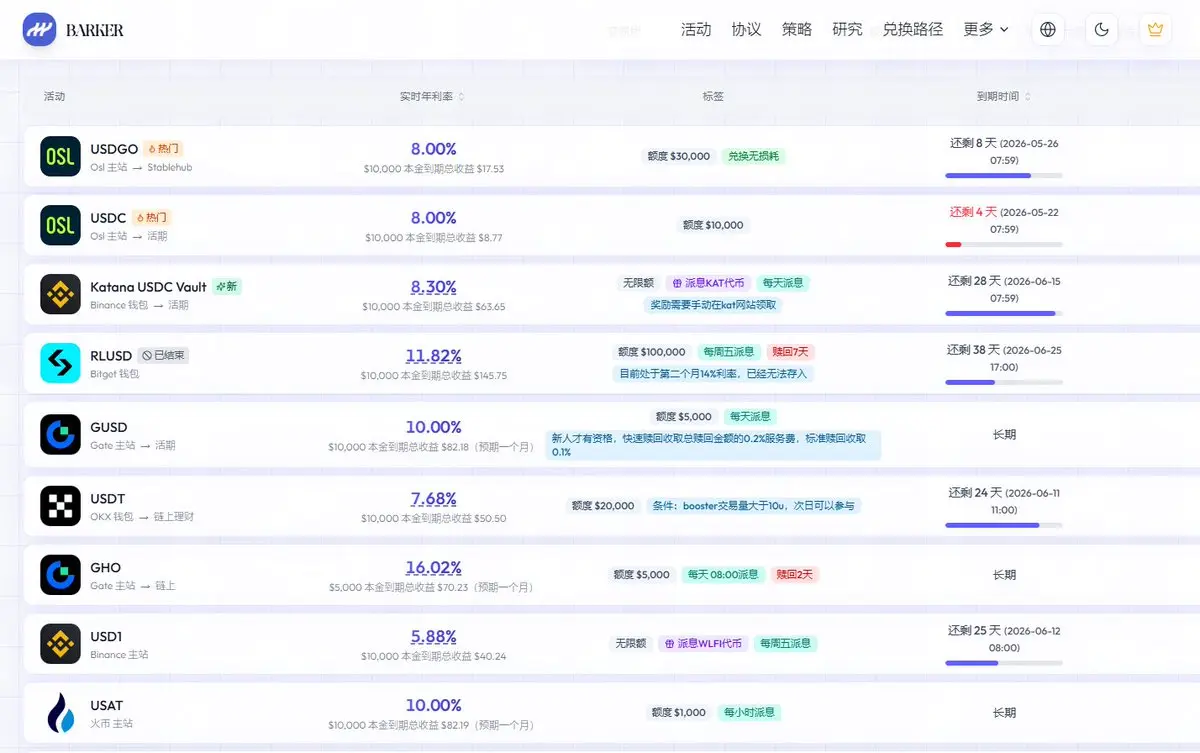Click the 派息WLFI代币 tag
This screenshot has height=753, width=1200.
(704, 643)
